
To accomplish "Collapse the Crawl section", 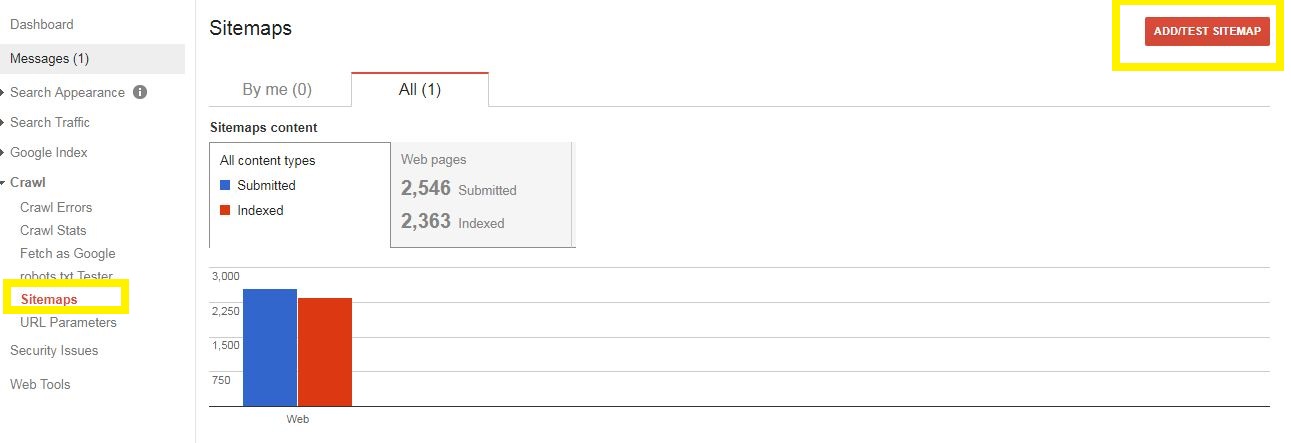I will point(28,182).
